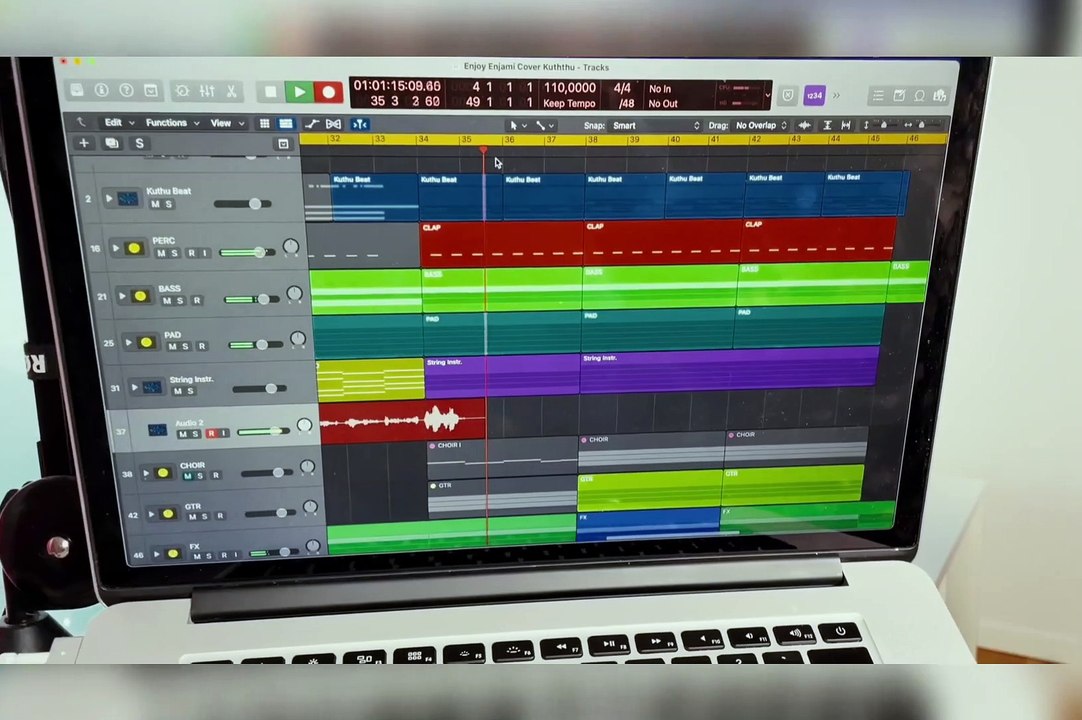
Task: Start recording with red Record button
Action: [328, 92]
